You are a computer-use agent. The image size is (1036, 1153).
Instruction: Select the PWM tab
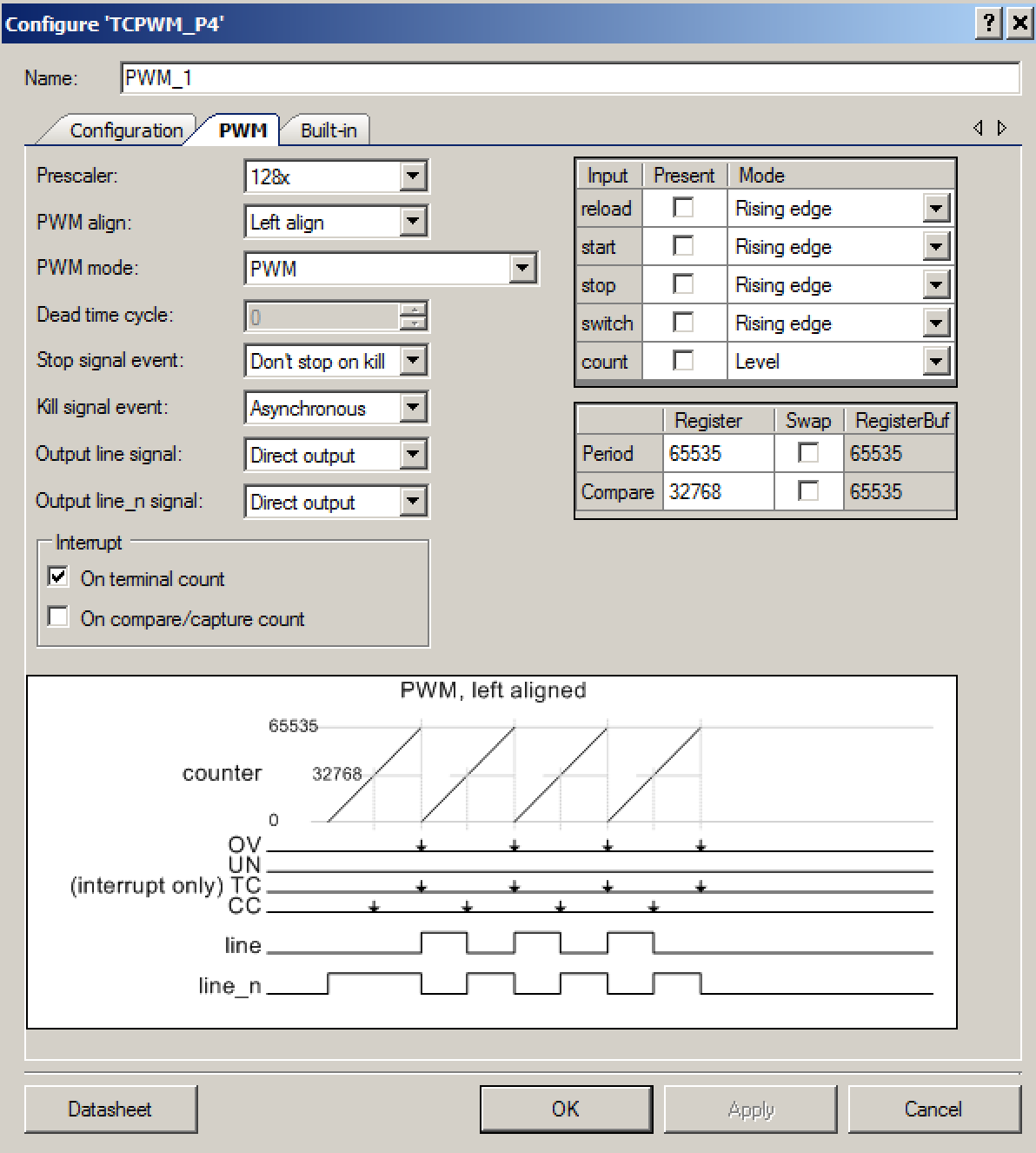pyautogui.click(x=242, y=130)
